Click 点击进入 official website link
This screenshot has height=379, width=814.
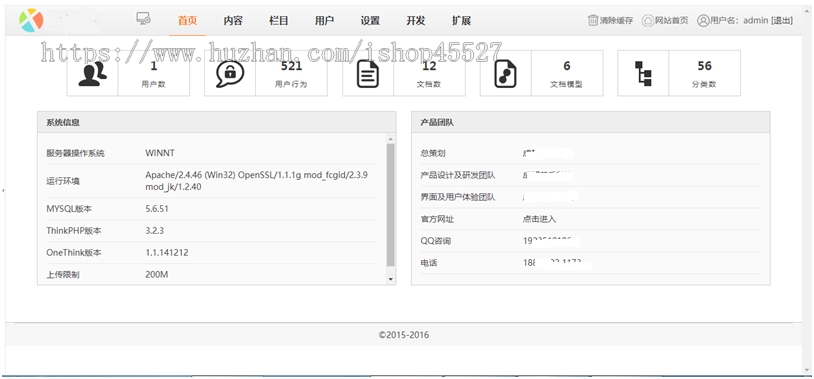click(539, 219)
